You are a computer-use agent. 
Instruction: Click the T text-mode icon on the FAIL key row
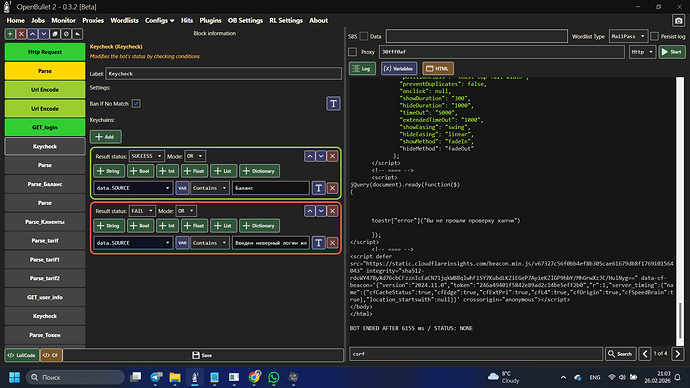[x=319, y=243]
